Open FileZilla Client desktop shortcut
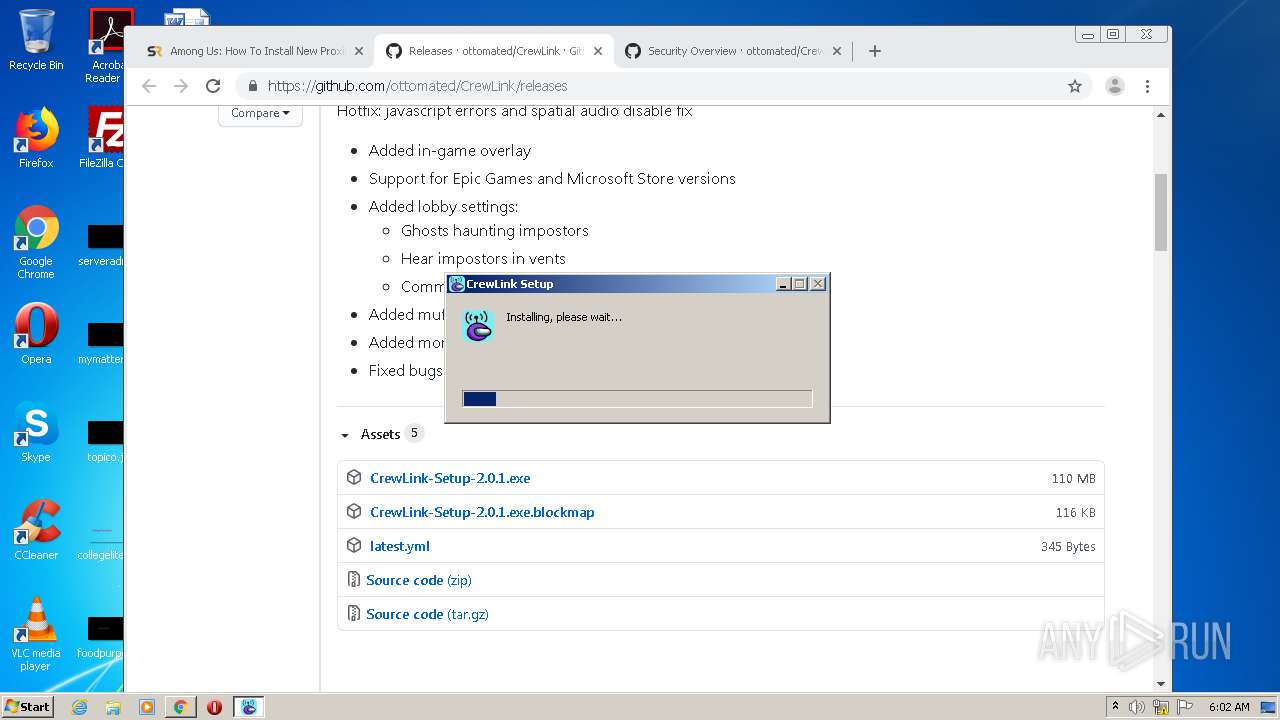This screenshot has width=1280, height=720. click(x=101, y=138)
